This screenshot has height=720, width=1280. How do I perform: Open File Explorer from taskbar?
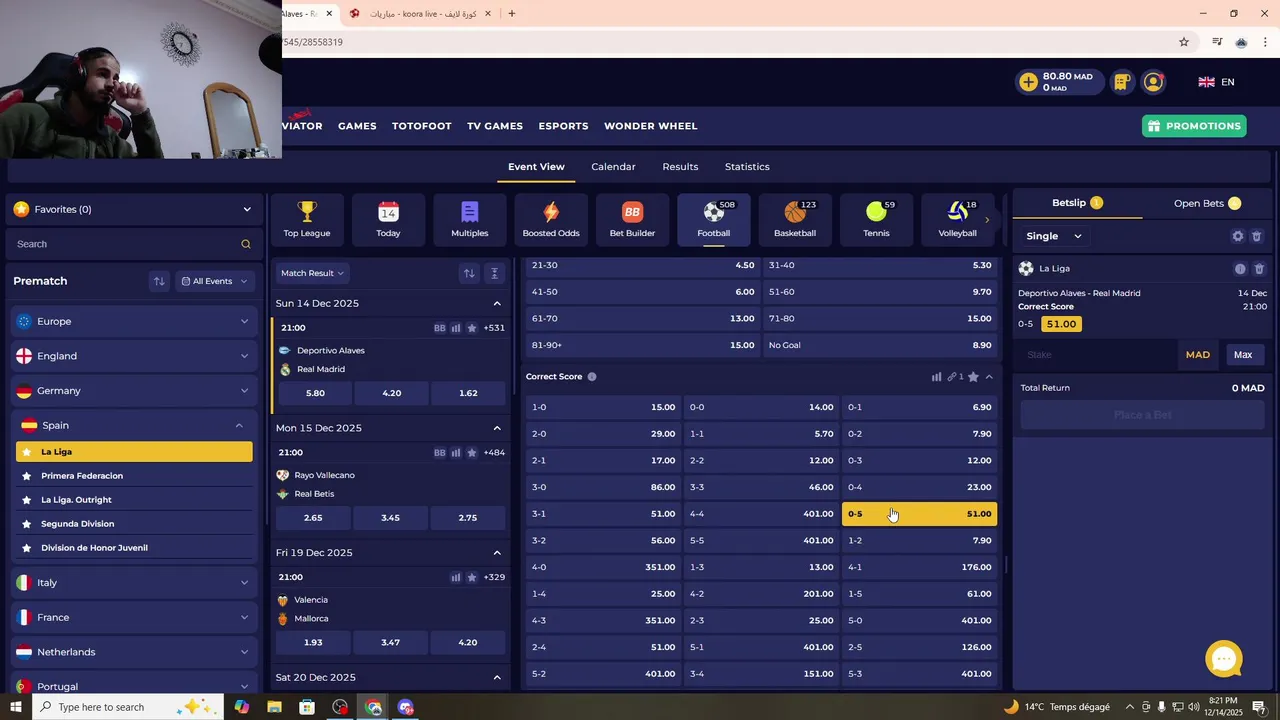click(x=274, y=707)
